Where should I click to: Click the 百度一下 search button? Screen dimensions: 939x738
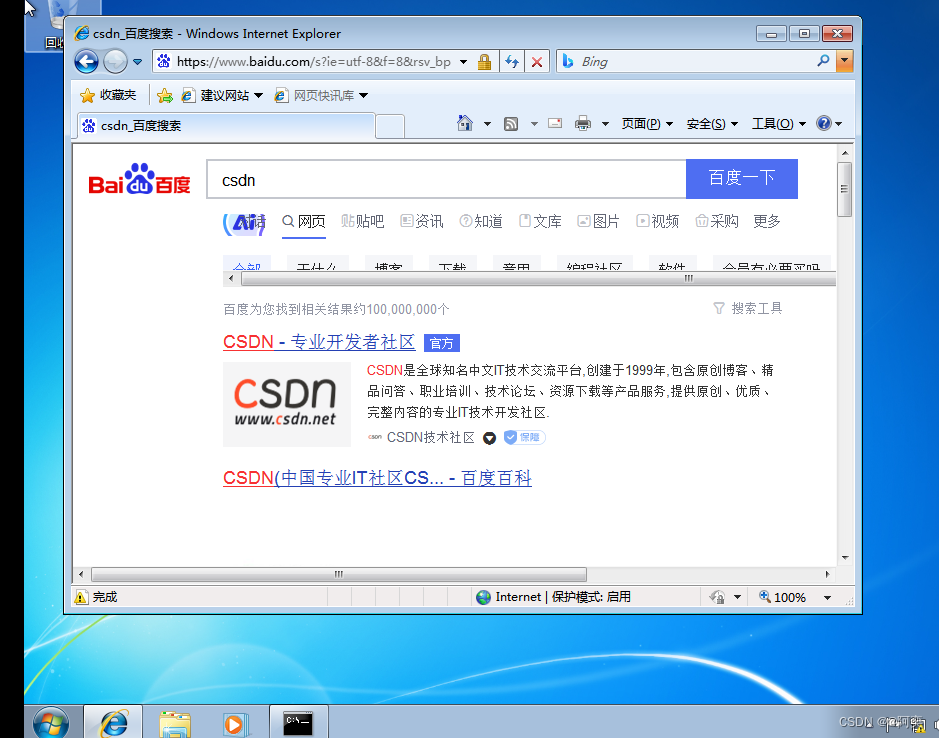[x=741, y=179]
